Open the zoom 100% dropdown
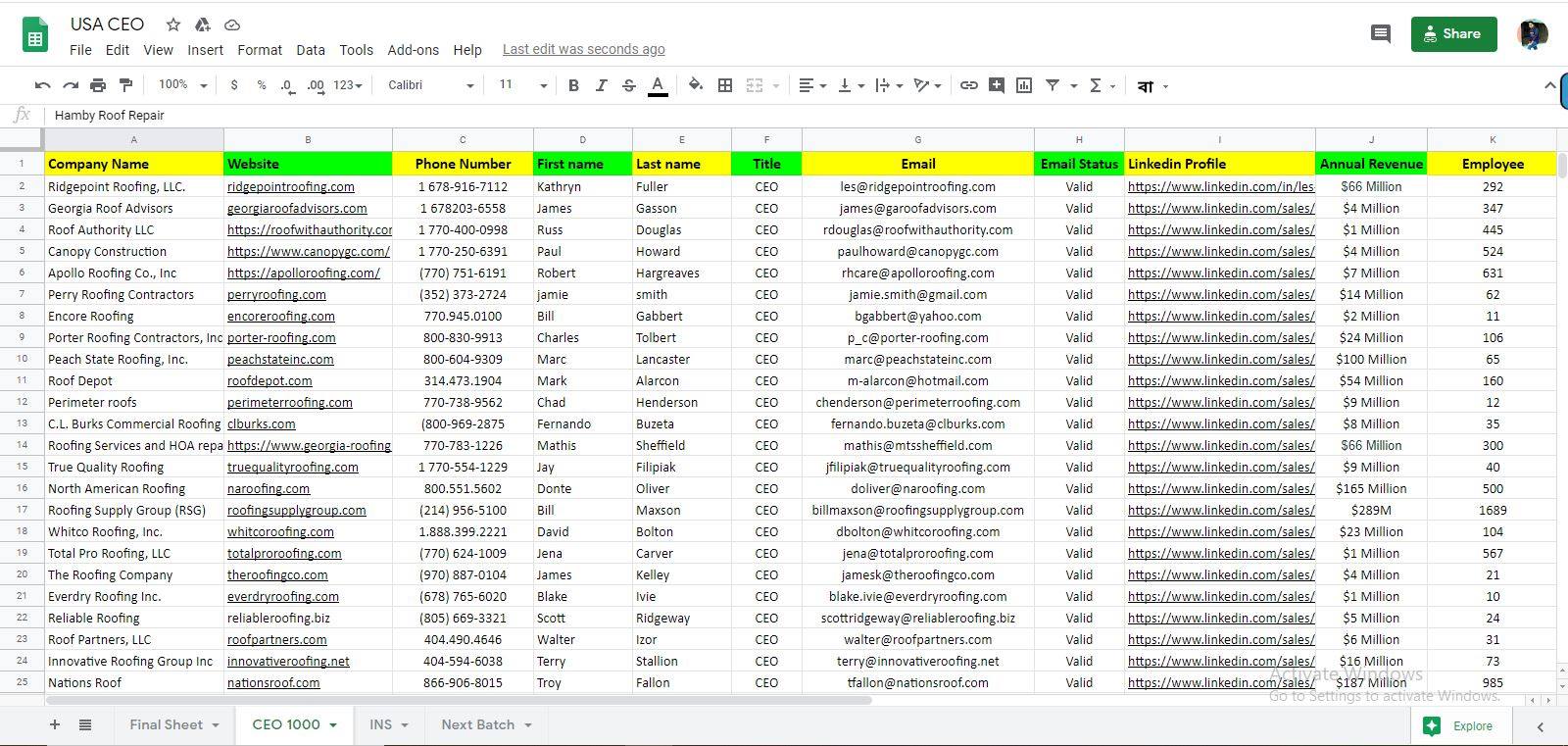 [x=182, y=85]
